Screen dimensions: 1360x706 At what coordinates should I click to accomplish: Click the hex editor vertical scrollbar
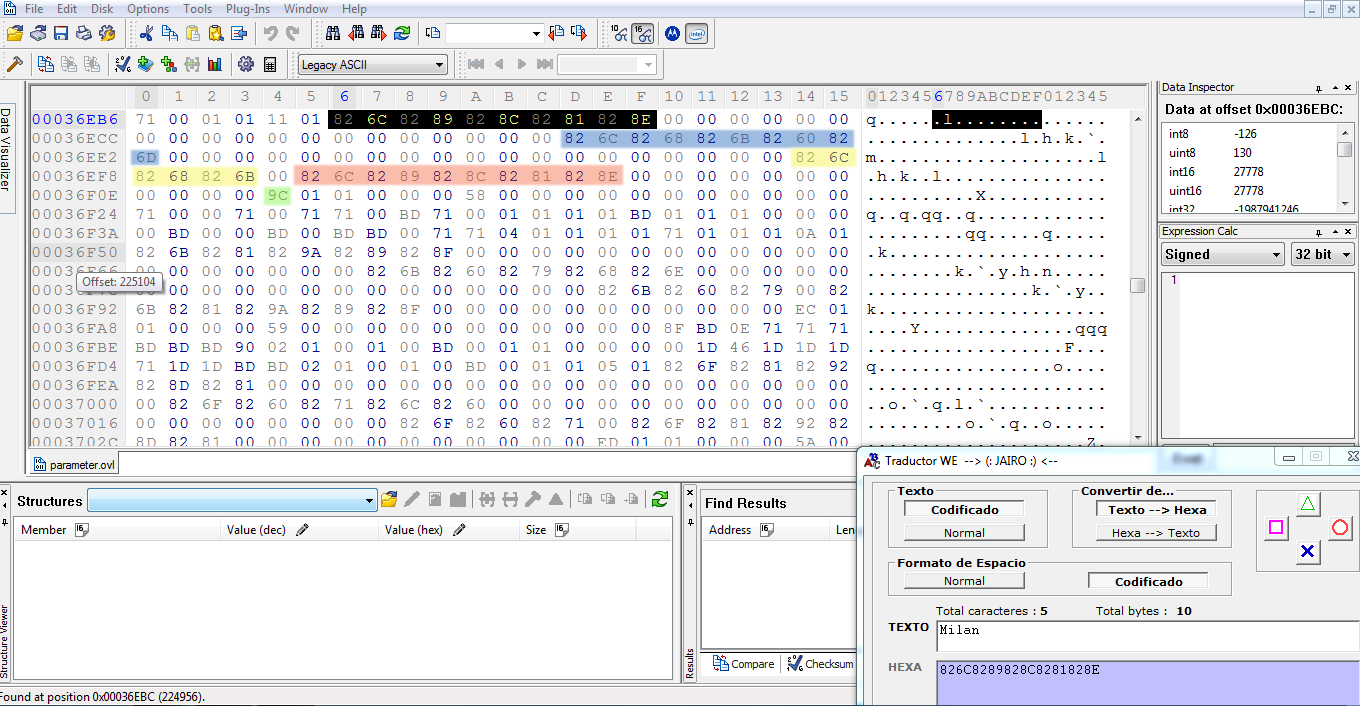(x=1138, y=277)
